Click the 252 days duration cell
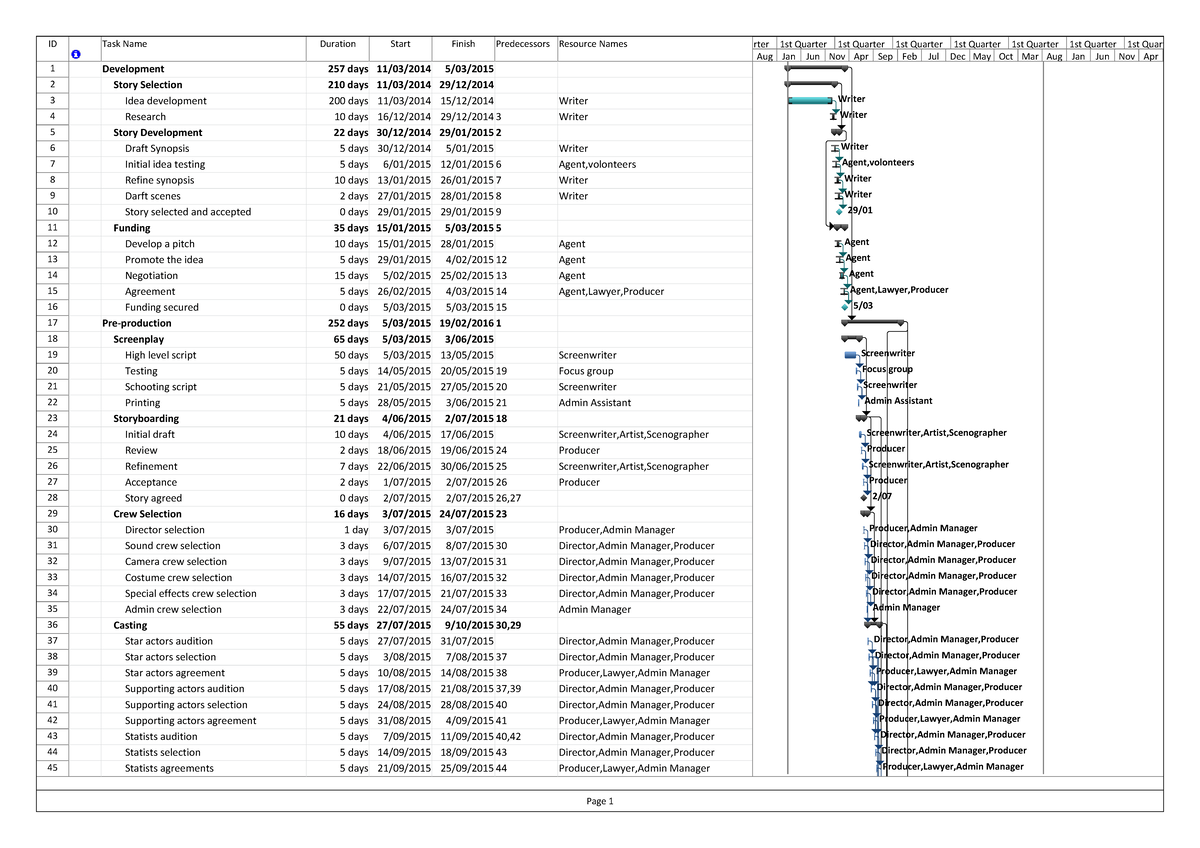 click(348, 323)
